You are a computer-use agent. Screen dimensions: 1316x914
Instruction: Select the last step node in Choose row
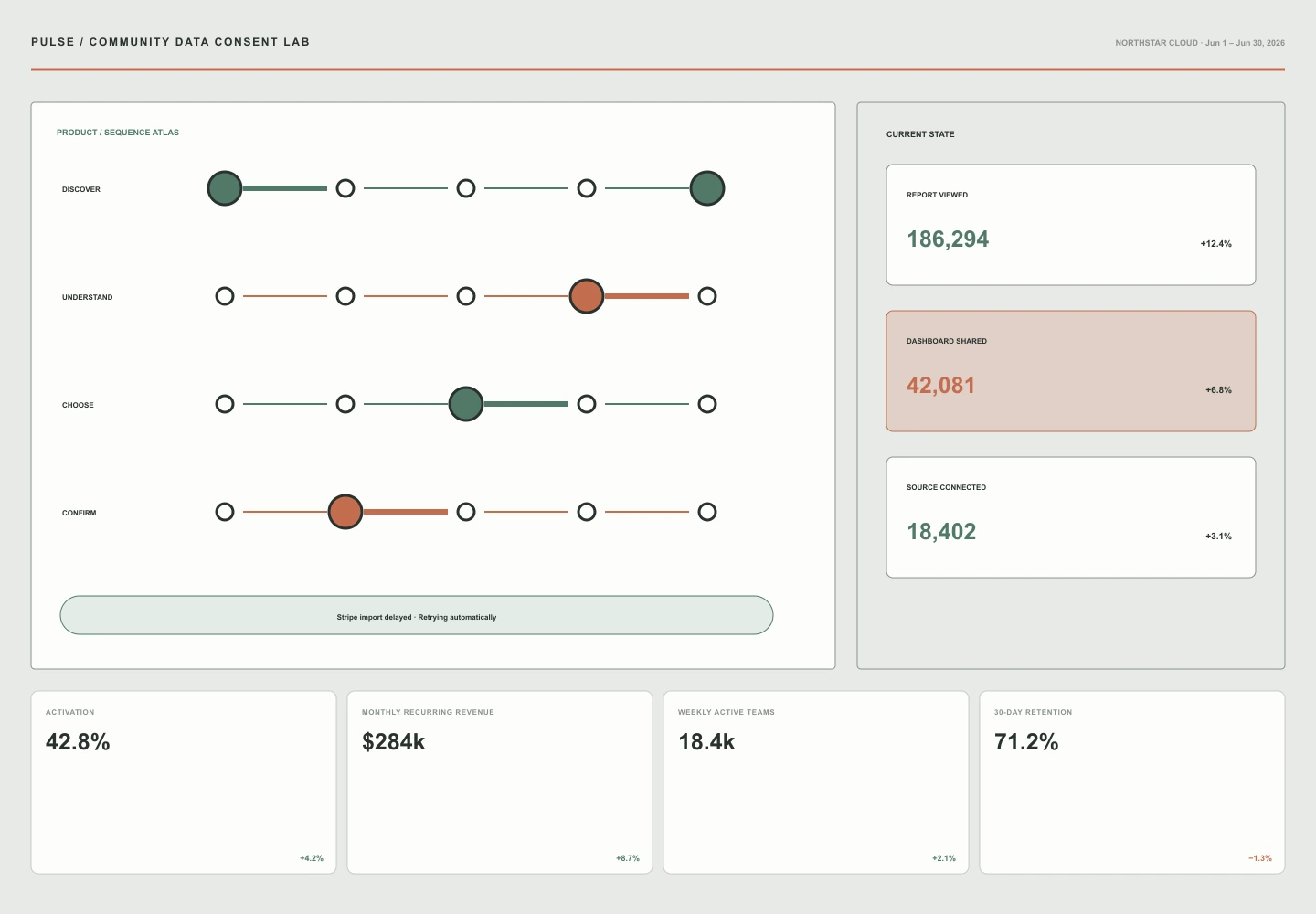tap(707, 404)
